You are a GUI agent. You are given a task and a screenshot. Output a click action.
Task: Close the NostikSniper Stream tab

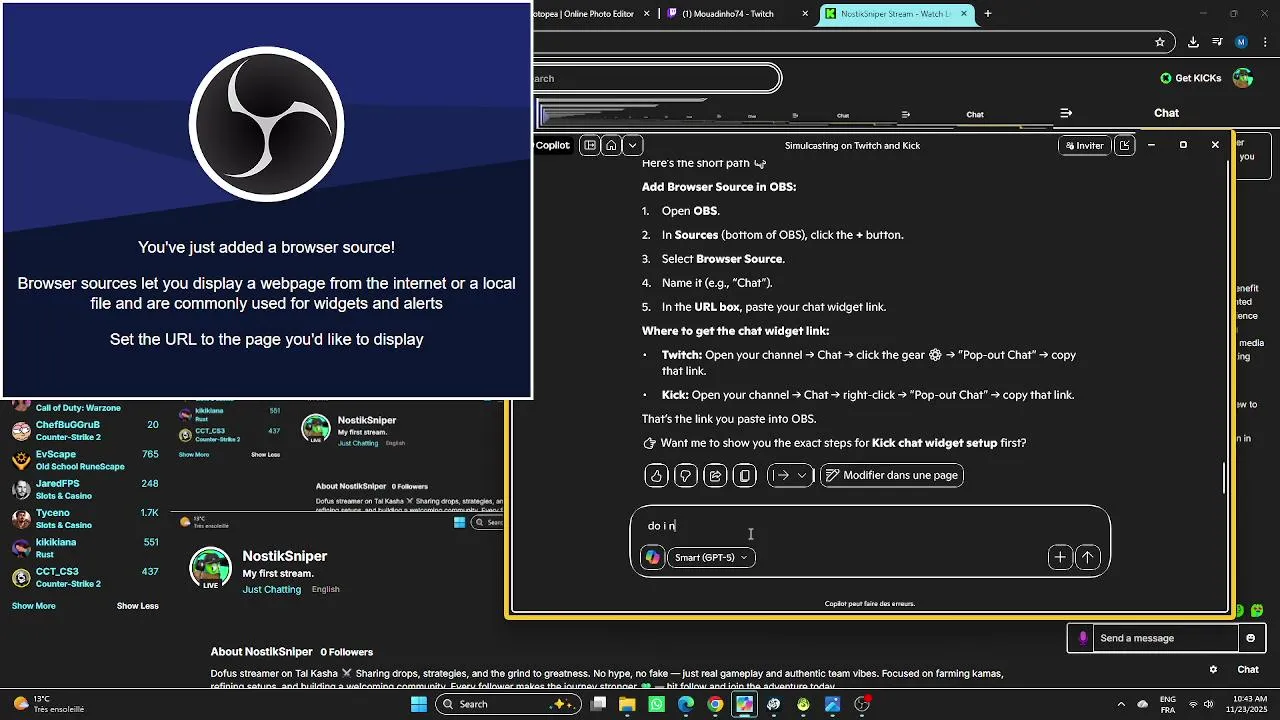(x=964, y=14)
